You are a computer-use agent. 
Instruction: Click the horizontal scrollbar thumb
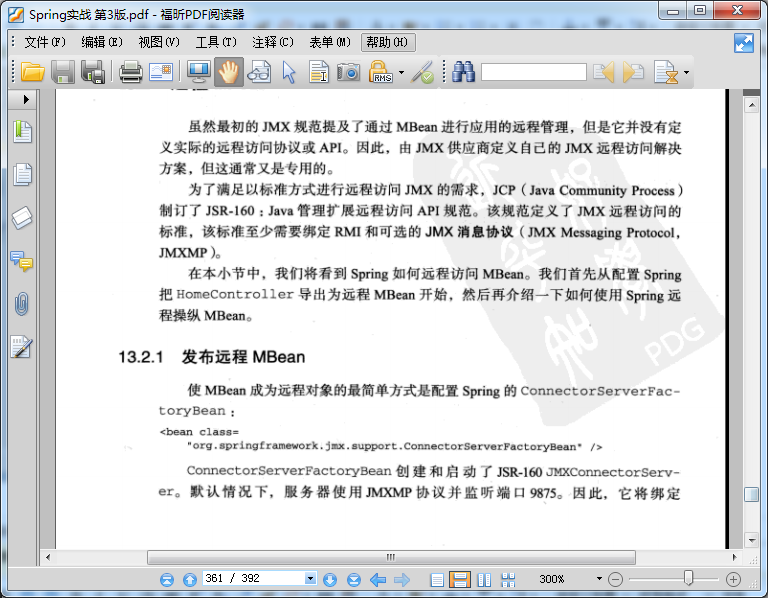coord(391,557)
